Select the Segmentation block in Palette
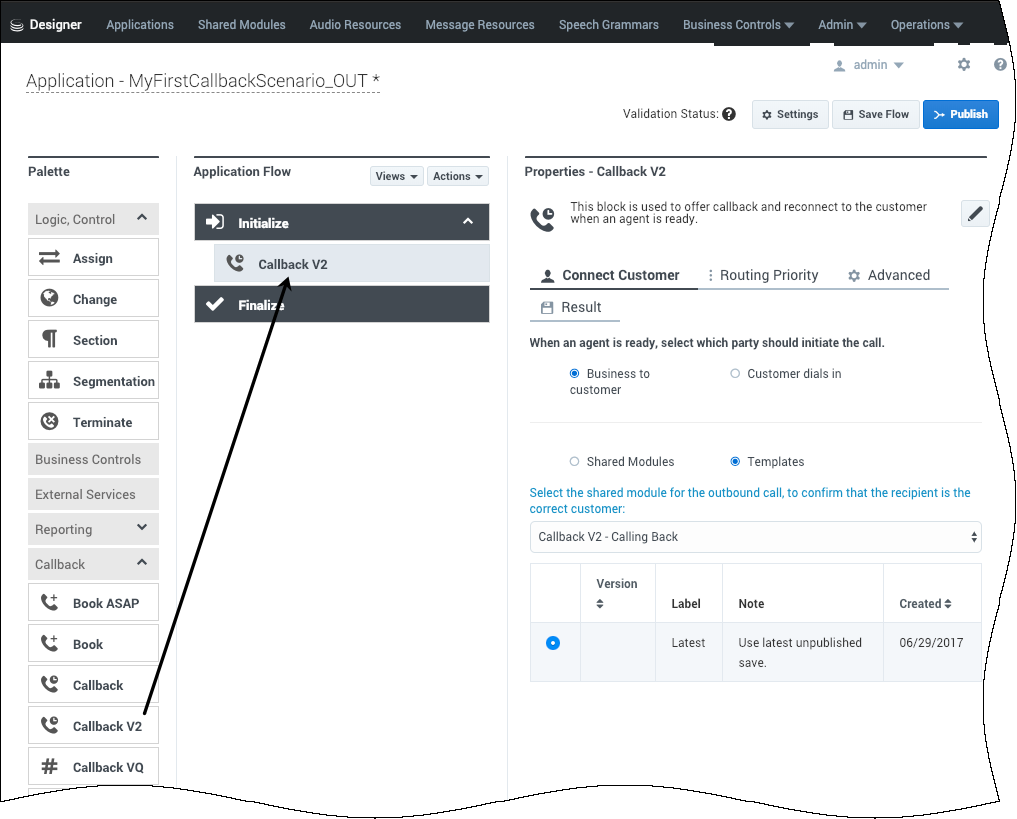Image resolution: width=1017 pixels, height=819 pixels. pyautogui.click(x=93, y=381)
